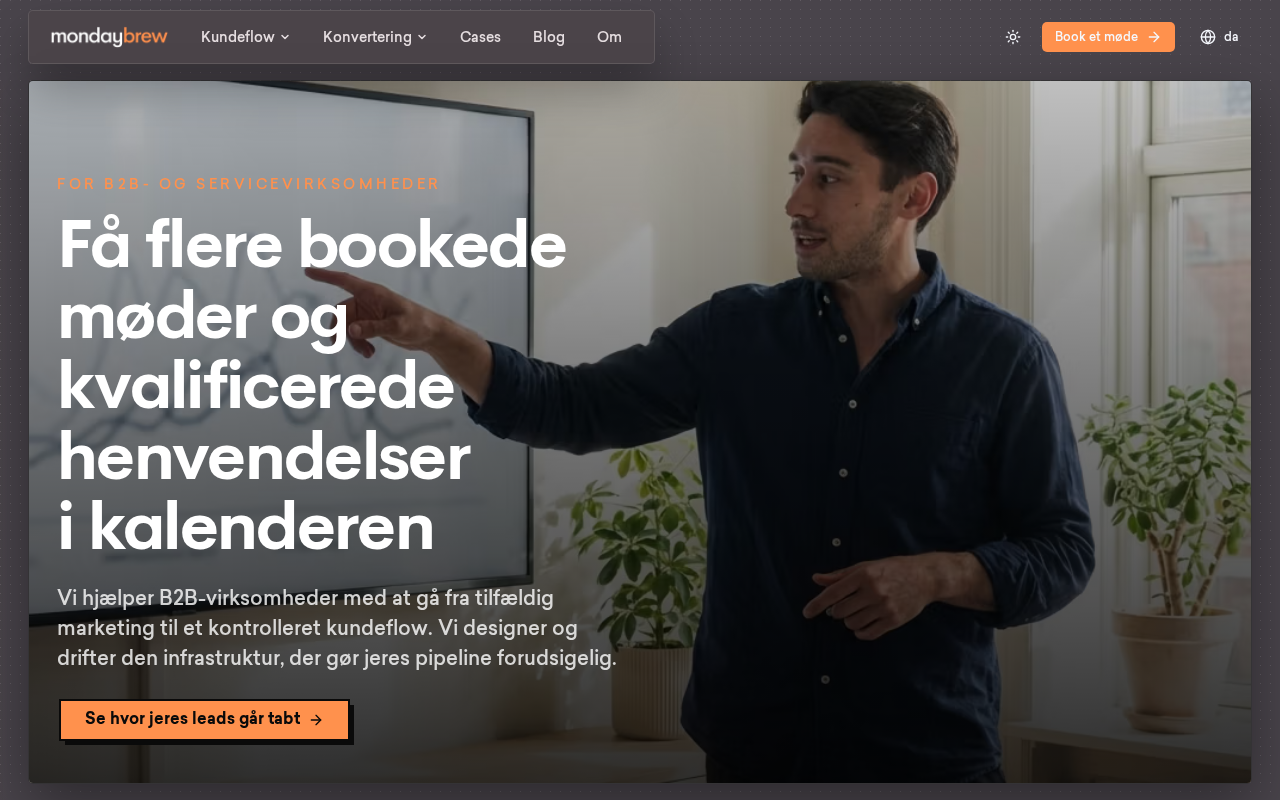This screenshot has height=800, width=1280.
Task: Open the Konvertering menu item
Action: click(x=375, y=37)
